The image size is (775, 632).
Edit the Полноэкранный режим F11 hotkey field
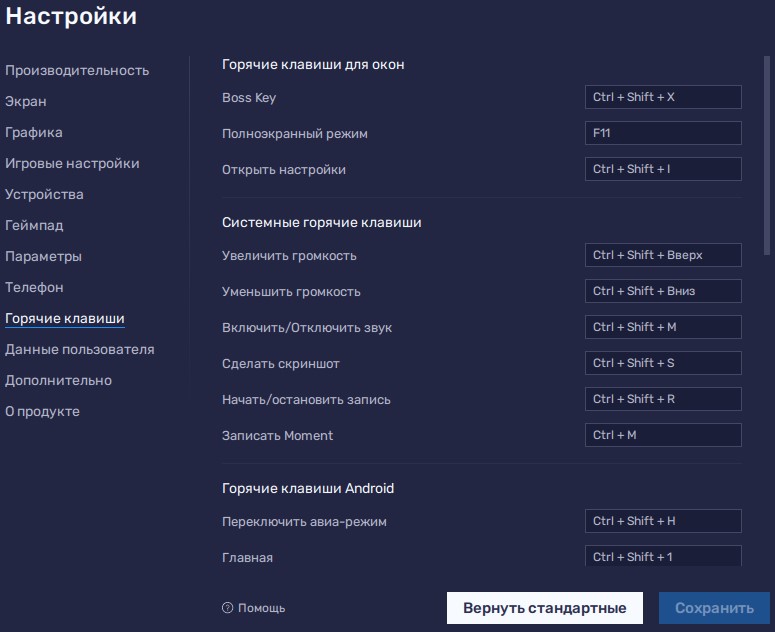[x=663, y=133]
